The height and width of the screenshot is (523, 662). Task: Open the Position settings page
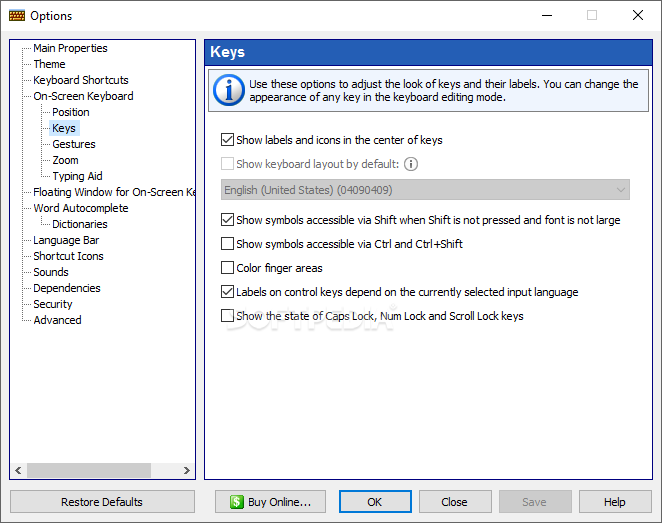pos(71,112)
